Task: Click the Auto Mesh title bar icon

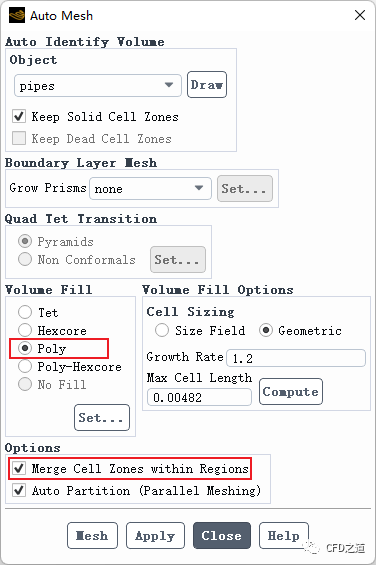Action: coord(17,15)
